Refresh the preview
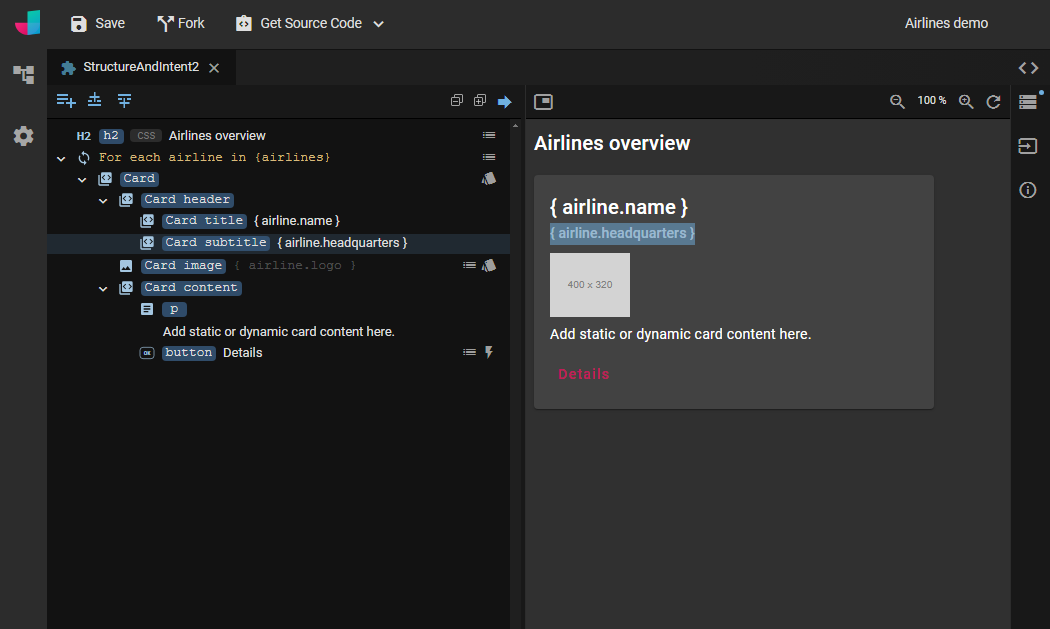 pyautogui.click(x=993, y=101)
